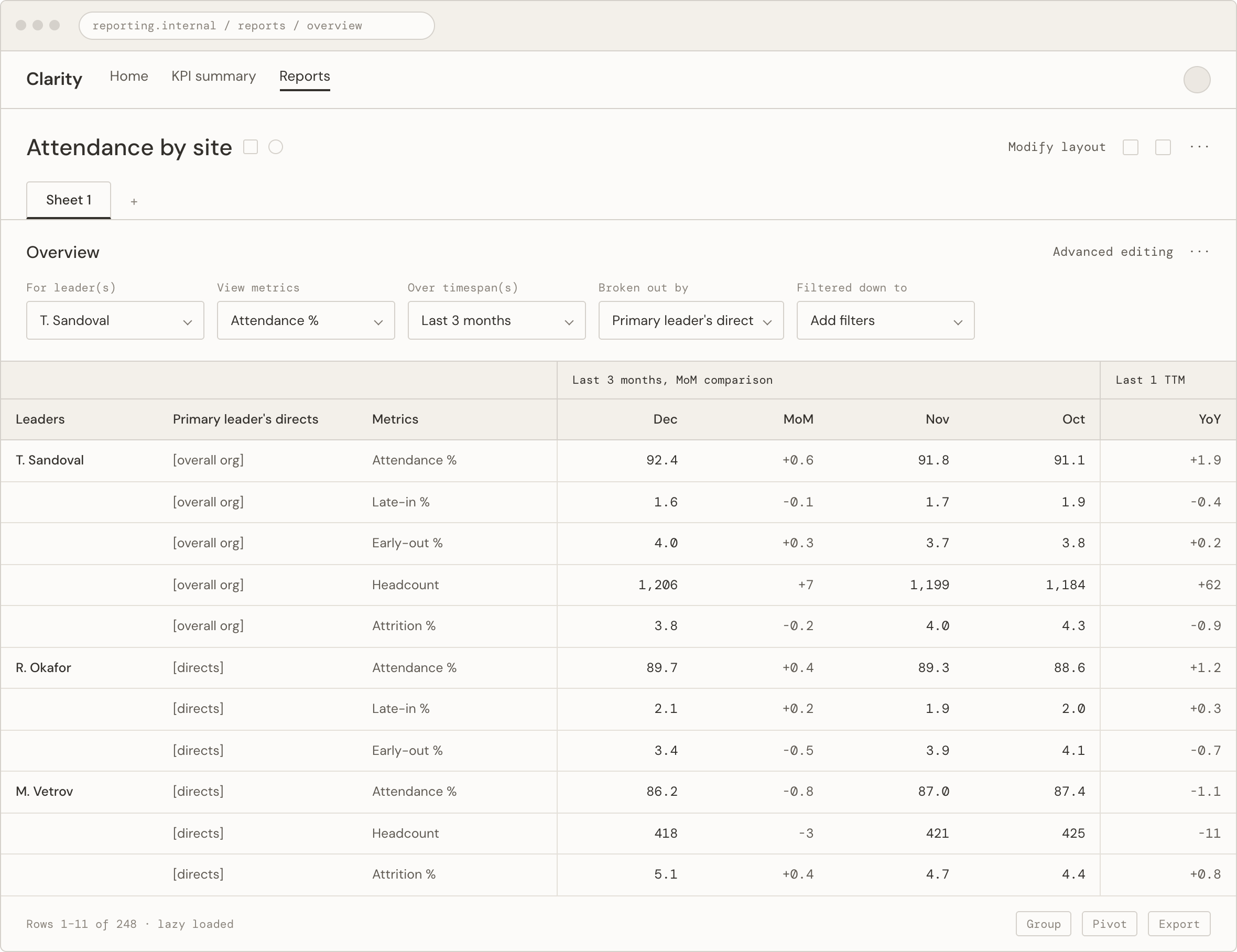Open the For leader(s) dropdown showing T. Sandoval
The image size is (1237, 952).
115,320
